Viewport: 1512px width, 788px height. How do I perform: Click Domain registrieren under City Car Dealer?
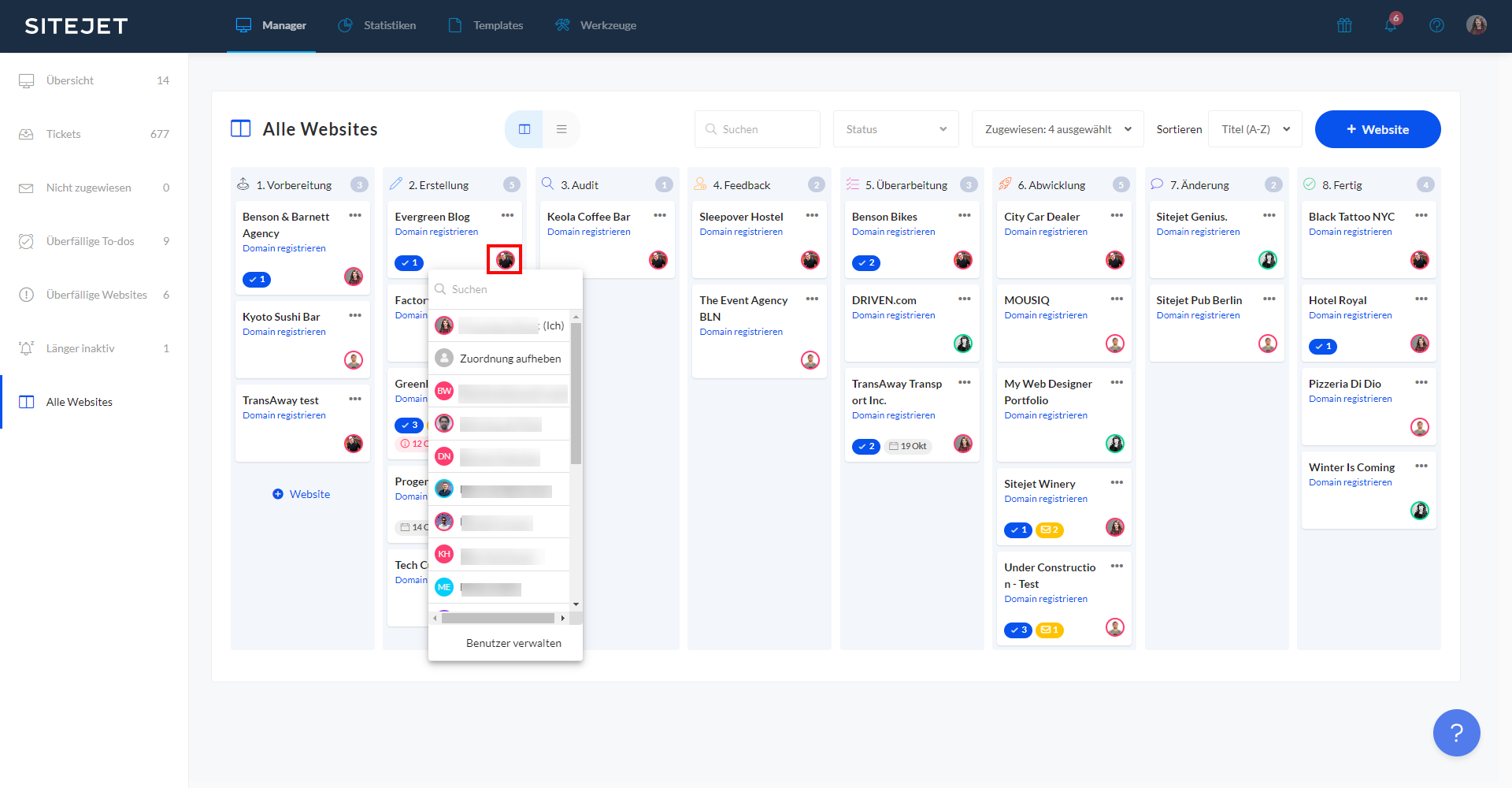click(1046, 232)
